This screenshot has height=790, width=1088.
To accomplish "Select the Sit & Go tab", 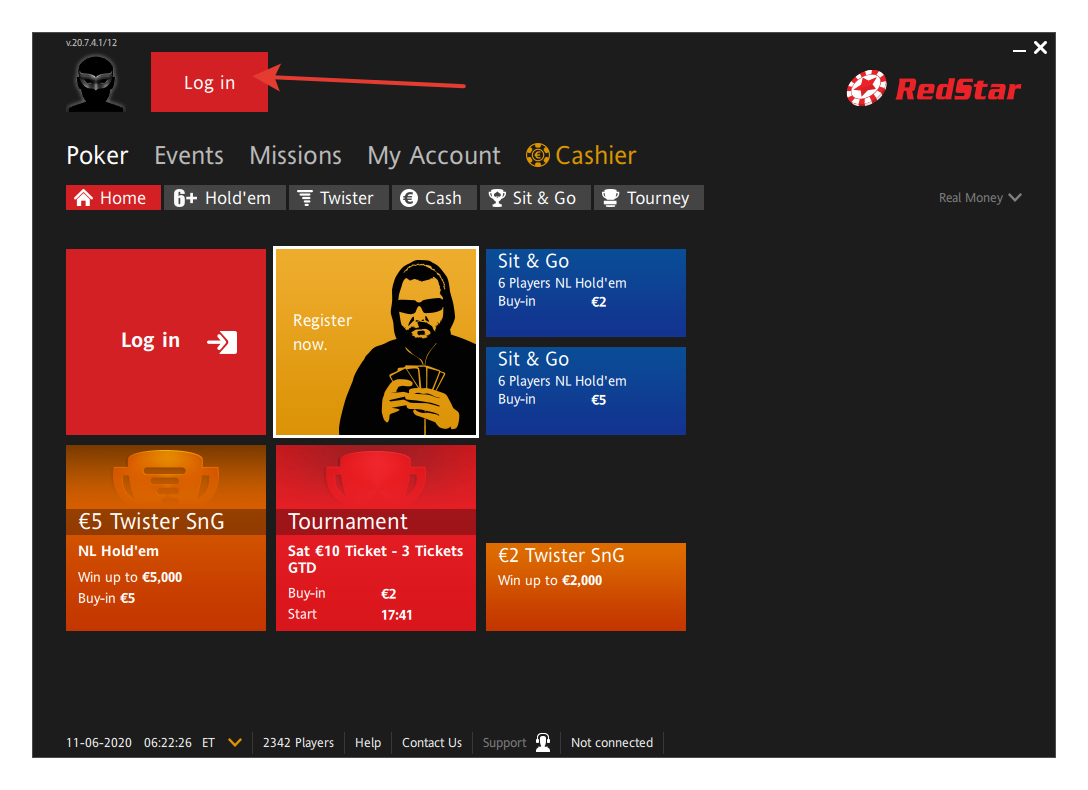I will 534,198.
